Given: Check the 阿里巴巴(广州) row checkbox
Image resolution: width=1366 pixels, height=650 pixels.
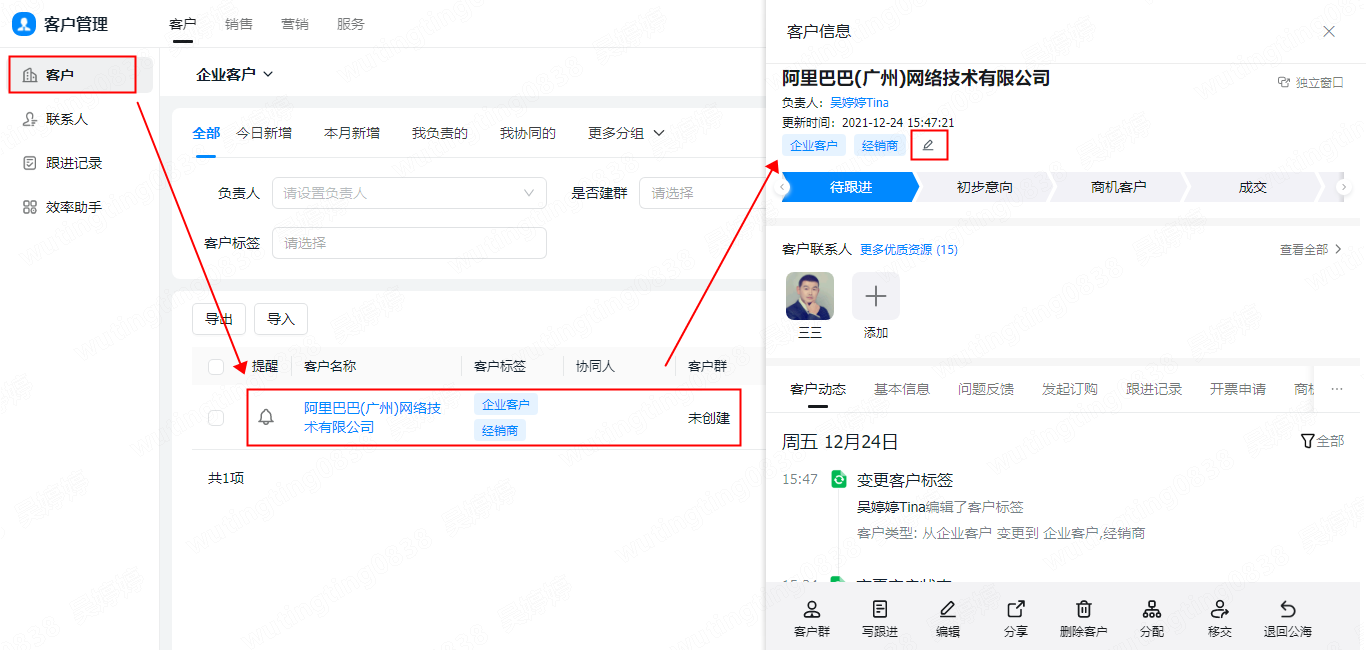Looking at the screenshot, I should click(216, 418).
